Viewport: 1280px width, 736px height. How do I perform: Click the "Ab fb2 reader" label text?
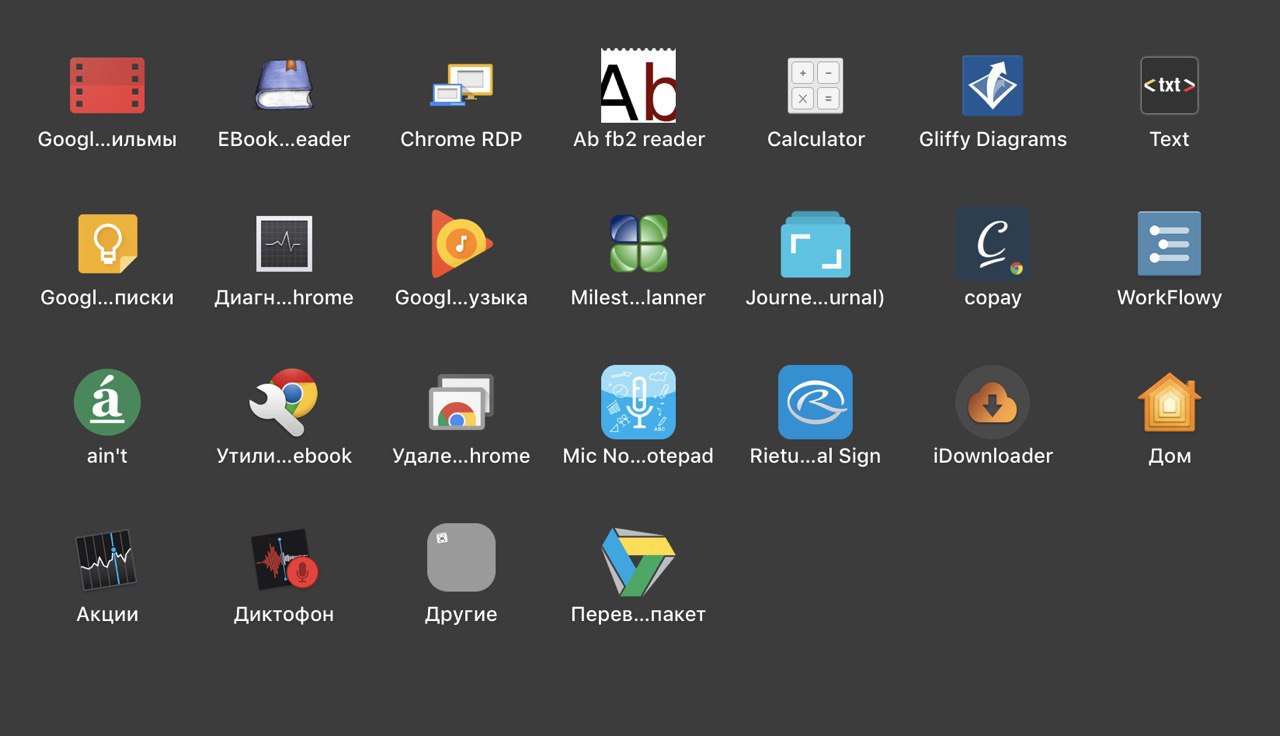coord(638,140)
